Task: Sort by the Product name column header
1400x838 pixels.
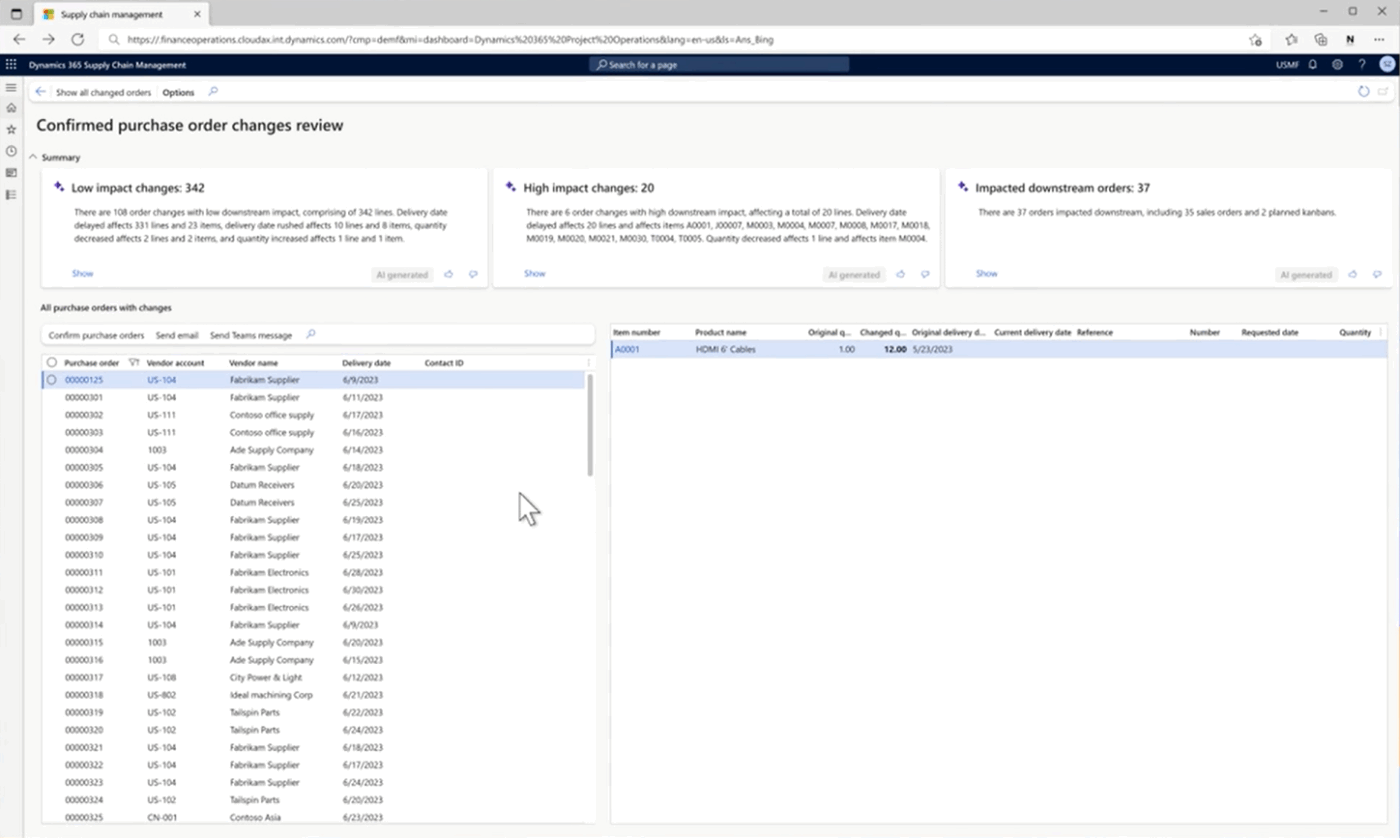Action: coord(721,332)
